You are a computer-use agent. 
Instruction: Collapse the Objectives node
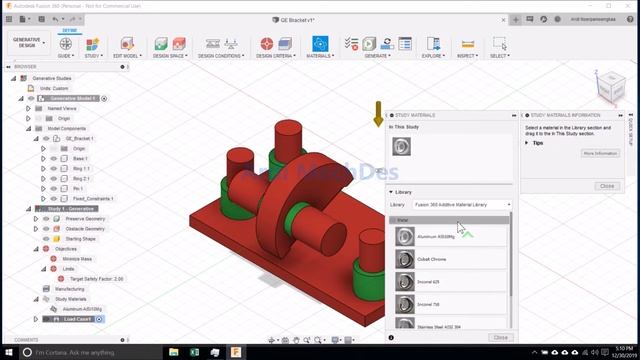coord(36,249)
